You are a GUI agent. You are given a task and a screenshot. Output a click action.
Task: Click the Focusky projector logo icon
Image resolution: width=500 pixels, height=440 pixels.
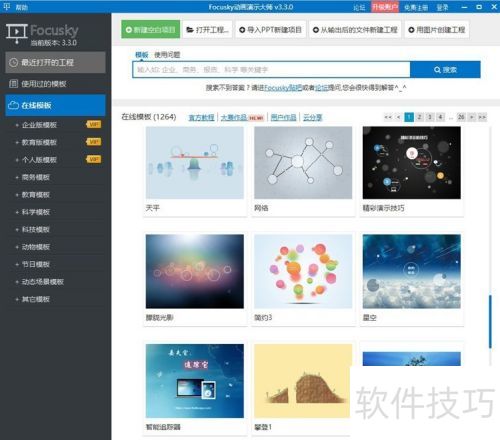[17, 33]
